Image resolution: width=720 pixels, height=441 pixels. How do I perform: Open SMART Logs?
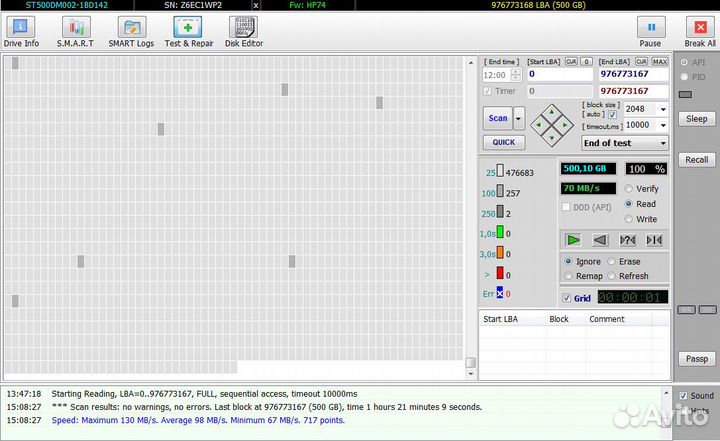tap(131, 32)
